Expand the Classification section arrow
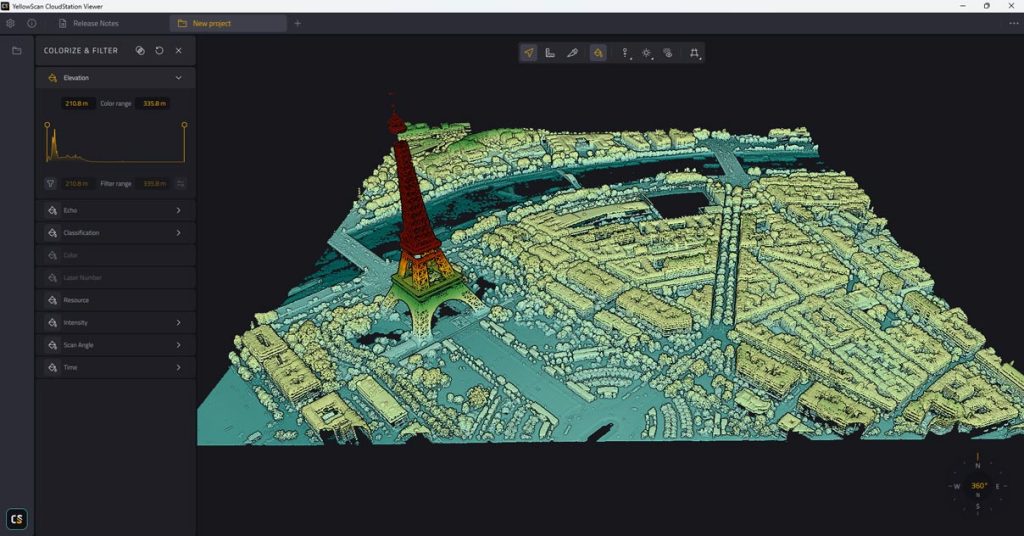Screen dimensions: 1024x536 pos(178,232)
